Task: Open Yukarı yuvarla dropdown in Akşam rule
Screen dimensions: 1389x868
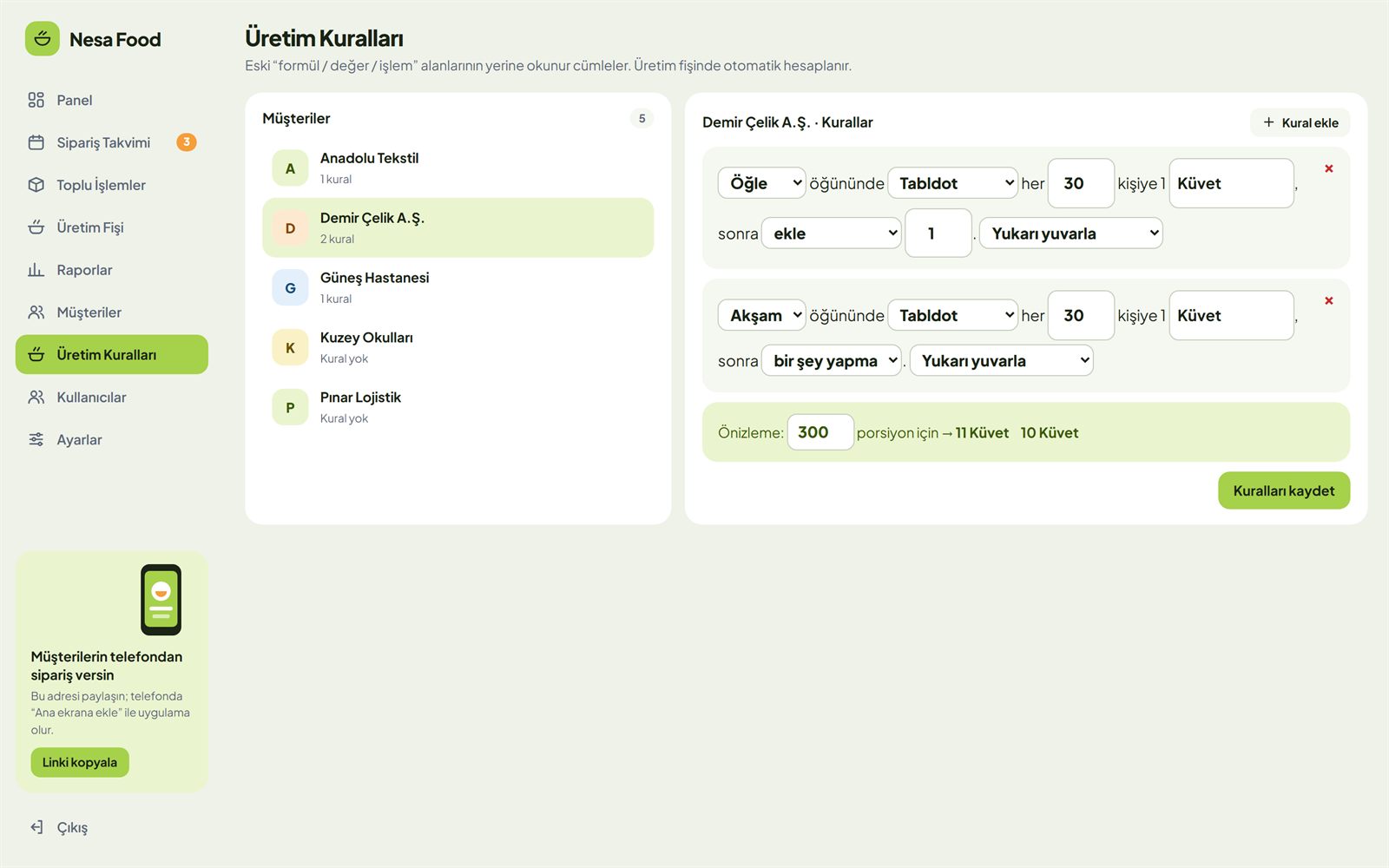Action: tap(1001, 361)
